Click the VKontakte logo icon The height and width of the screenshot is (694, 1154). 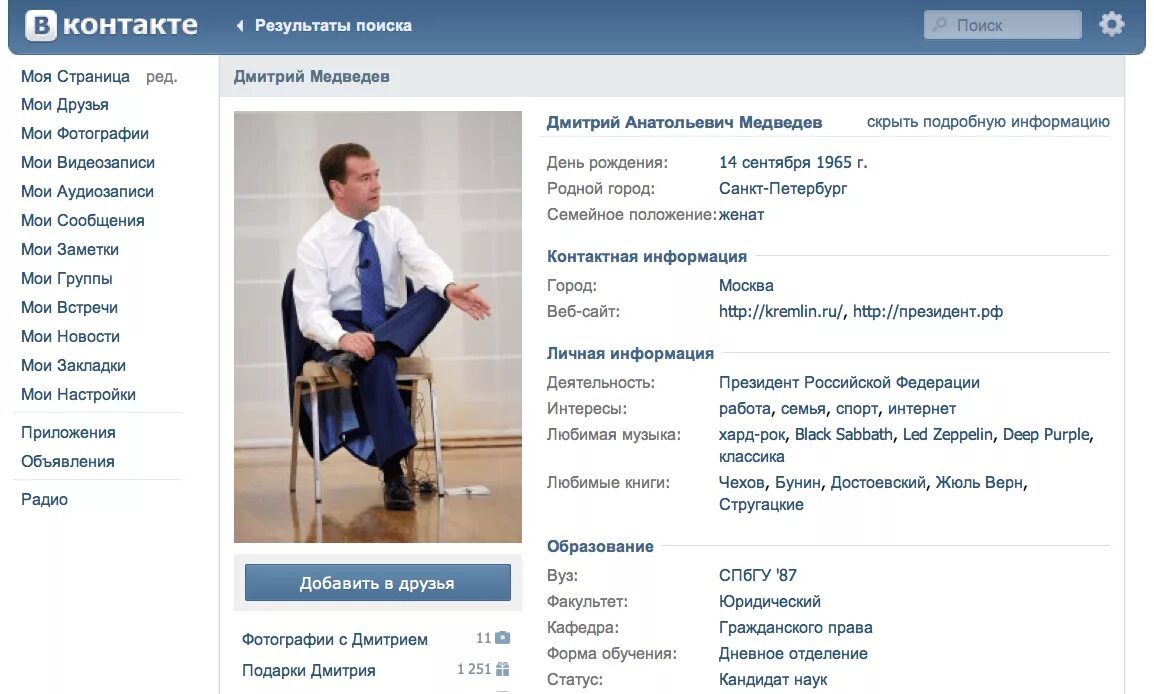coord(41,25)
